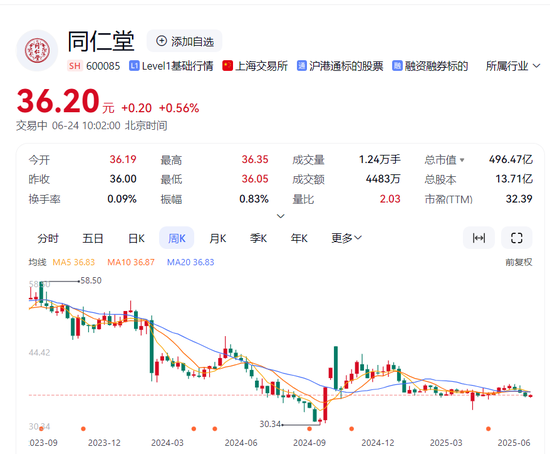Expand more stock details chevron
This screenshot has width=550, height=454.
[280, 216]
